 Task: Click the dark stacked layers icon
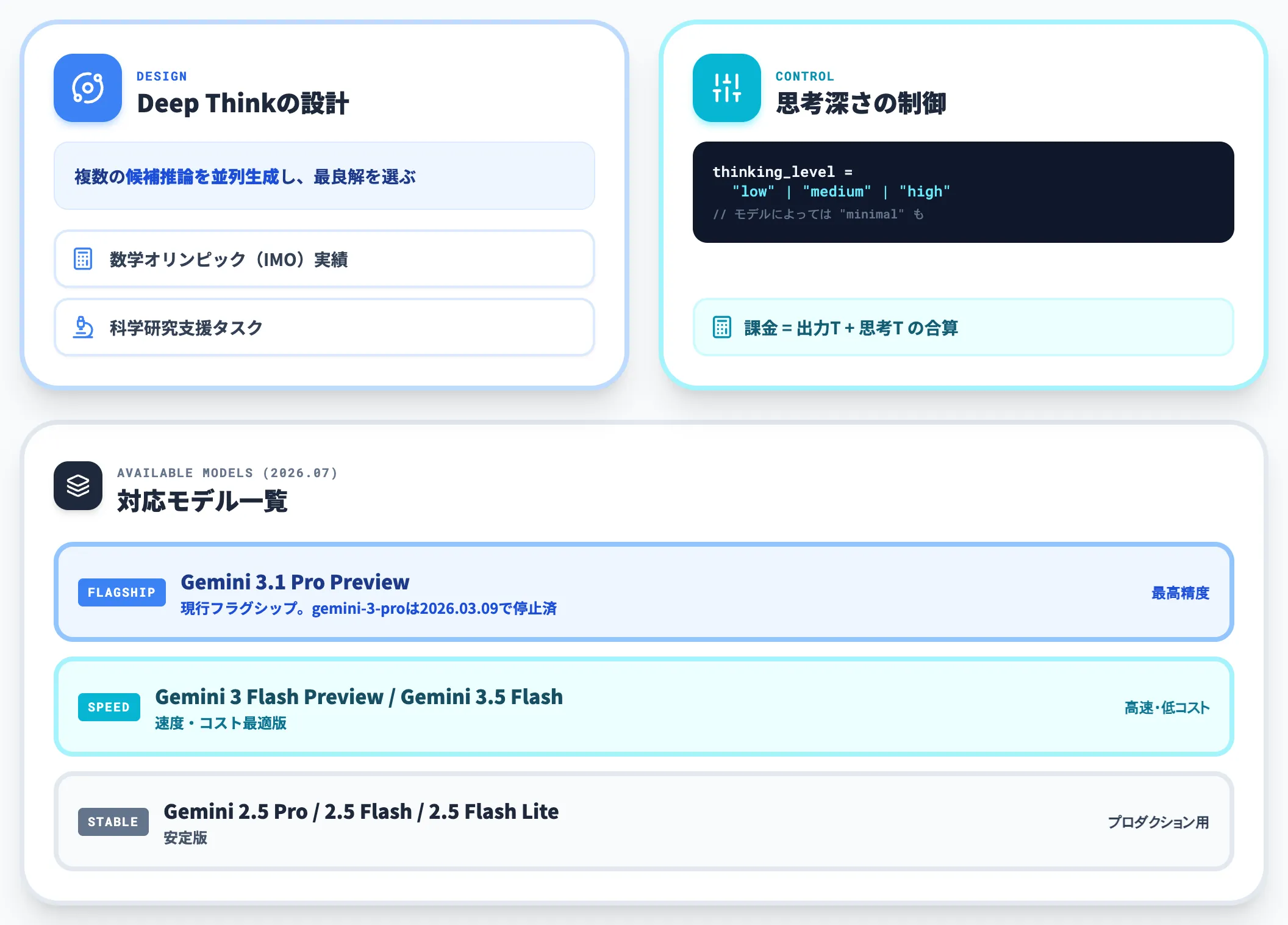click(x=78, y=486)
